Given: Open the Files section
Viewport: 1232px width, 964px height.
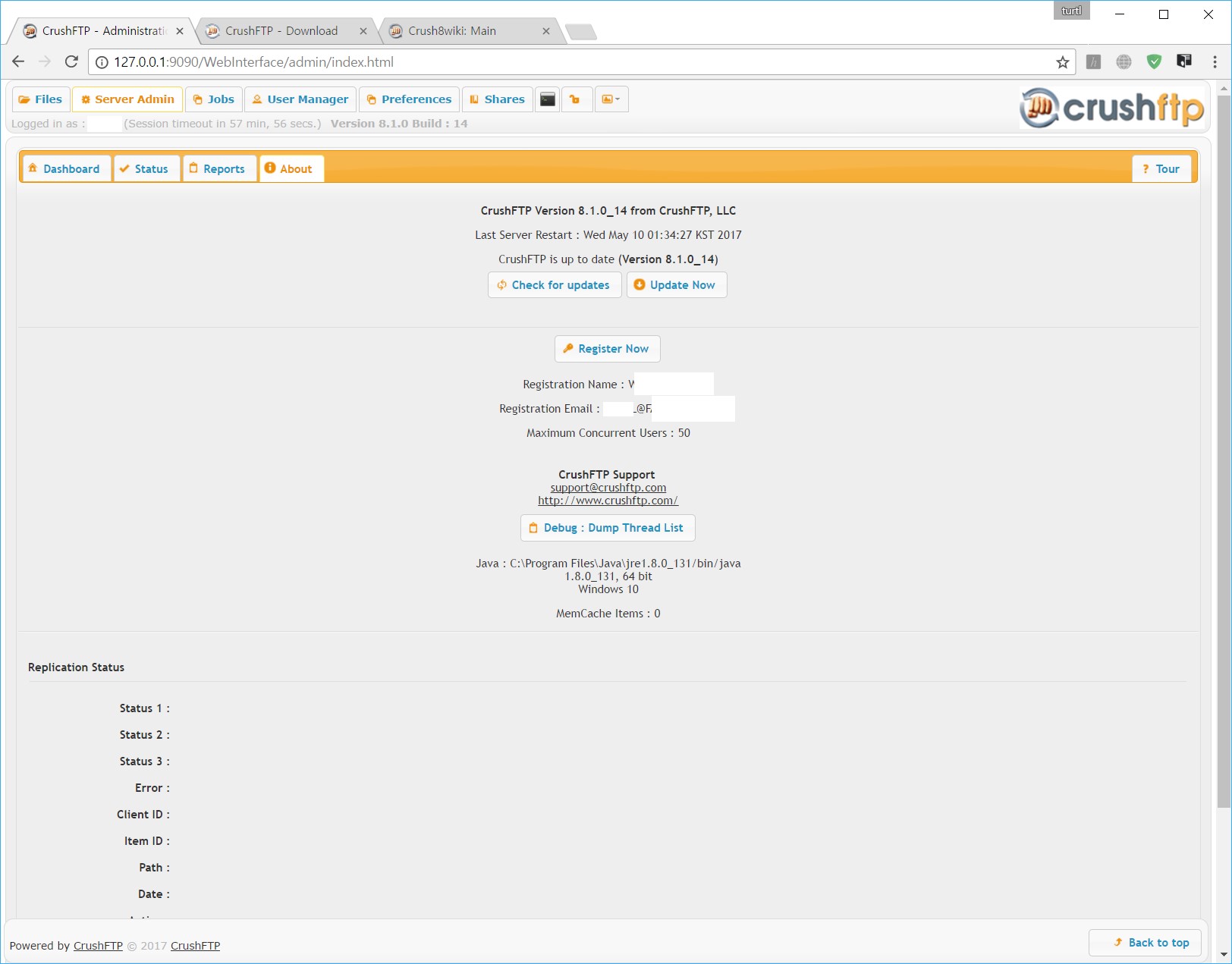Looking at the screenshot, I should 41,99.
